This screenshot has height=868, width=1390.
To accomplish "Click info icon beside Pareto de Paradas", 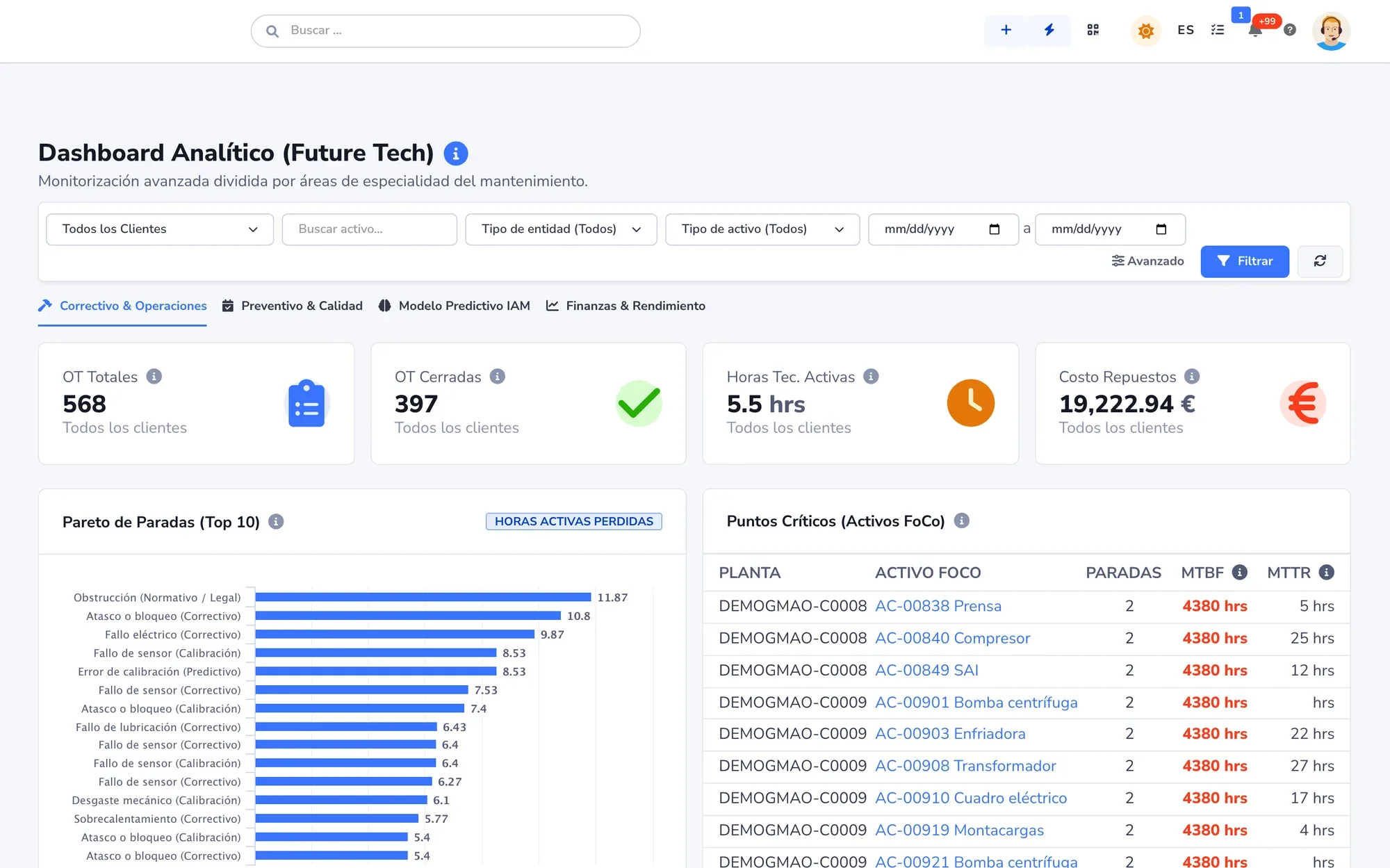I will pyautogui.click(x=276, y=521).
